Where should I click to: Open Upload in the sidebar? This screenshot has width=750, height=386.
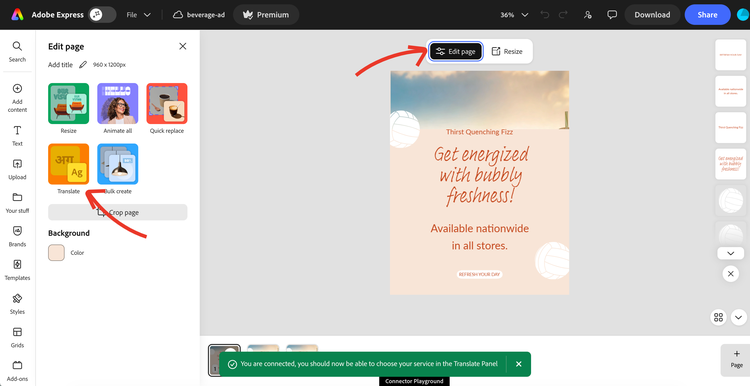[x=17, y=169]
